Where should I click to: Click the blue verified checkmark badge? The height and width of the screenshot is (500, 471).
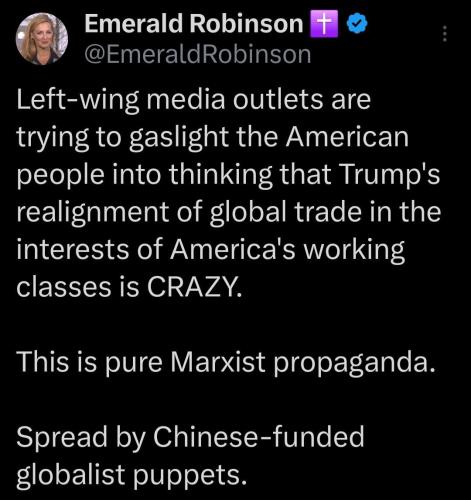coord(357,23)
